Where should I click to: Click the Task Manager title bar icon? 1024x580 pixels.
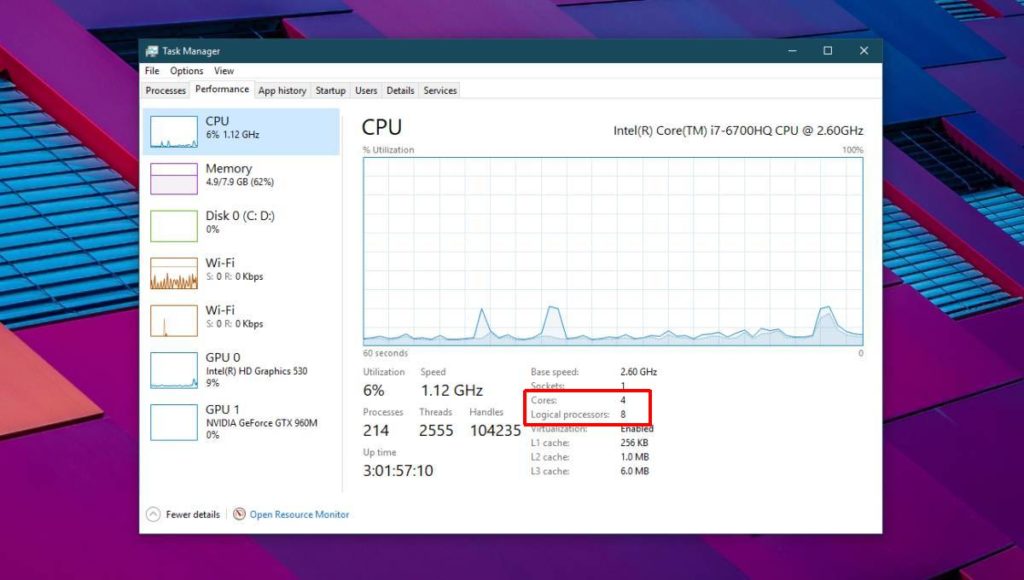[x=152, y=51]
